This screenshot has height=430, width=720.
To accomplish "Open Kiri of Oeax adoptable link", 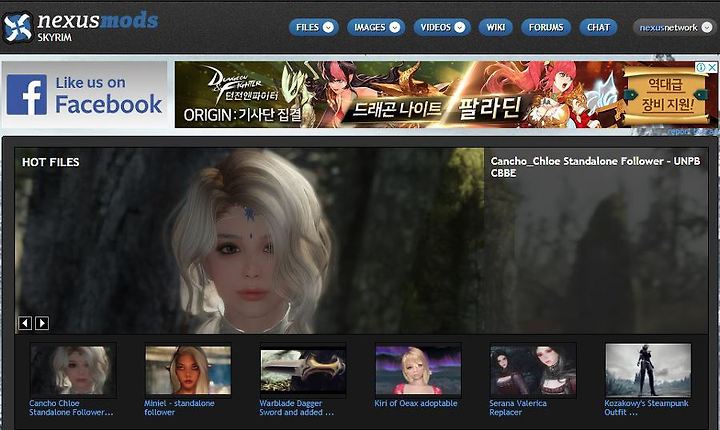I will click(416, 403).
